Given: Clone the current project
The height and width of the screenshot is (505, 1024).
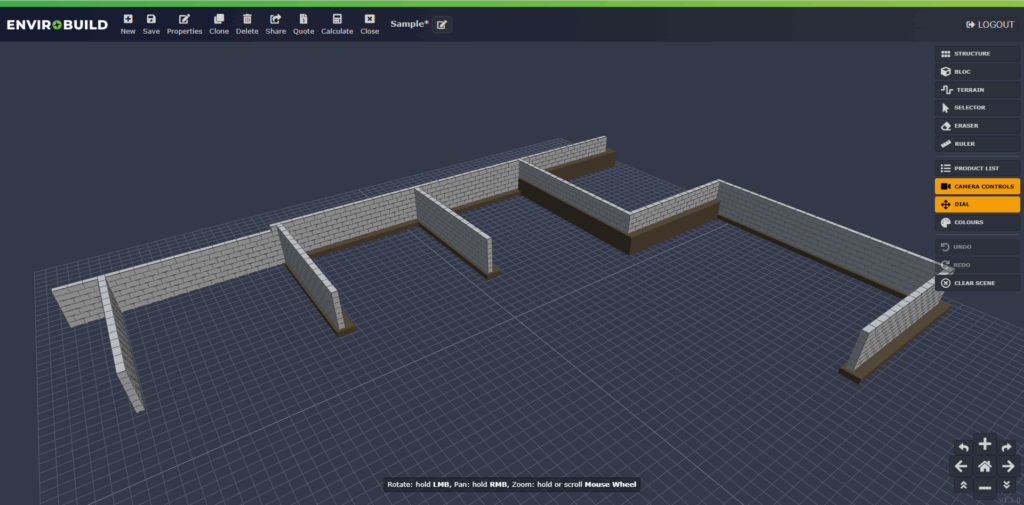Looking at the screenshot, I should [218, 24].
